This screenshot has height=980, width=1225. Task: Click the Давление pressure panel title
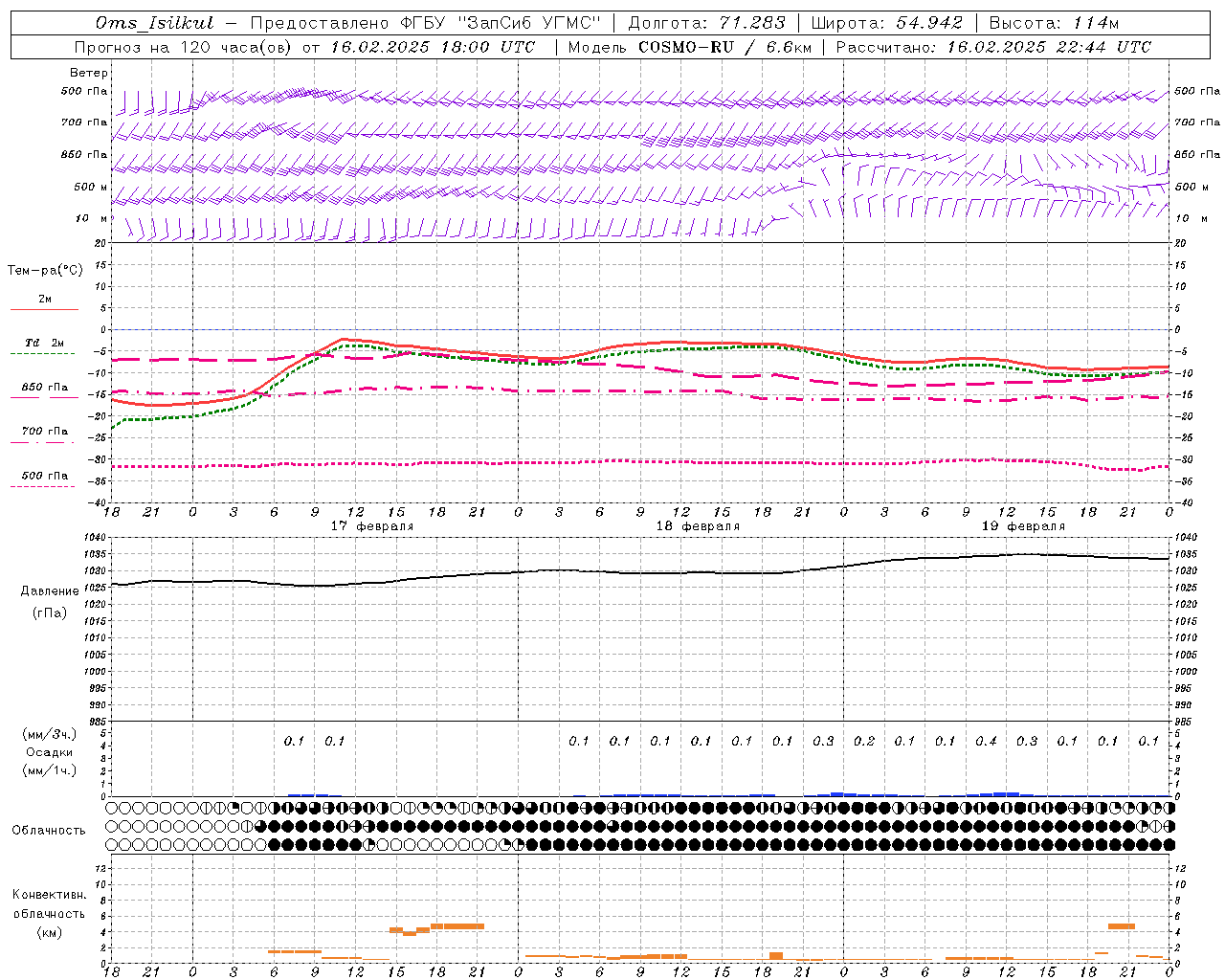tap(50, 591)
